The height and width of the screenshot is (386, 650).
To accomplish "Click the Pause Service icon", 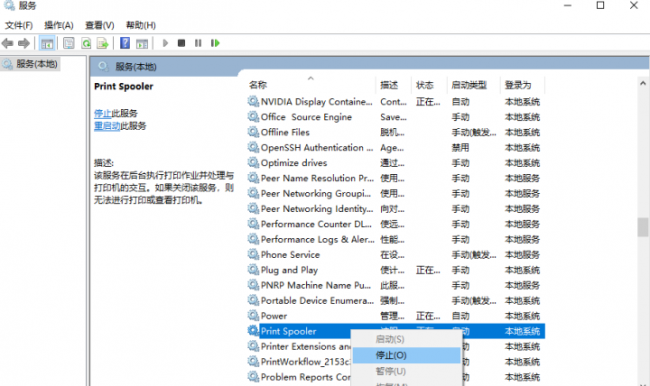I will [198, 43].
